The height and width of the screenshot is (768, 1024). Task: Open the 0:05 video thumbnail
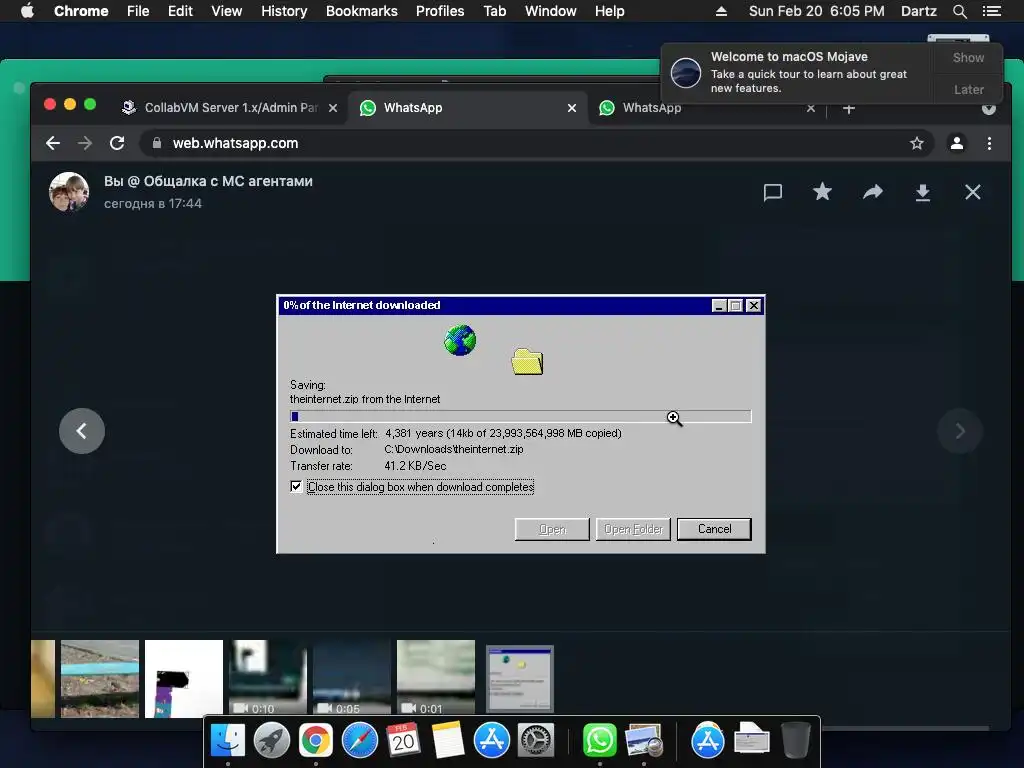[351, 678]
